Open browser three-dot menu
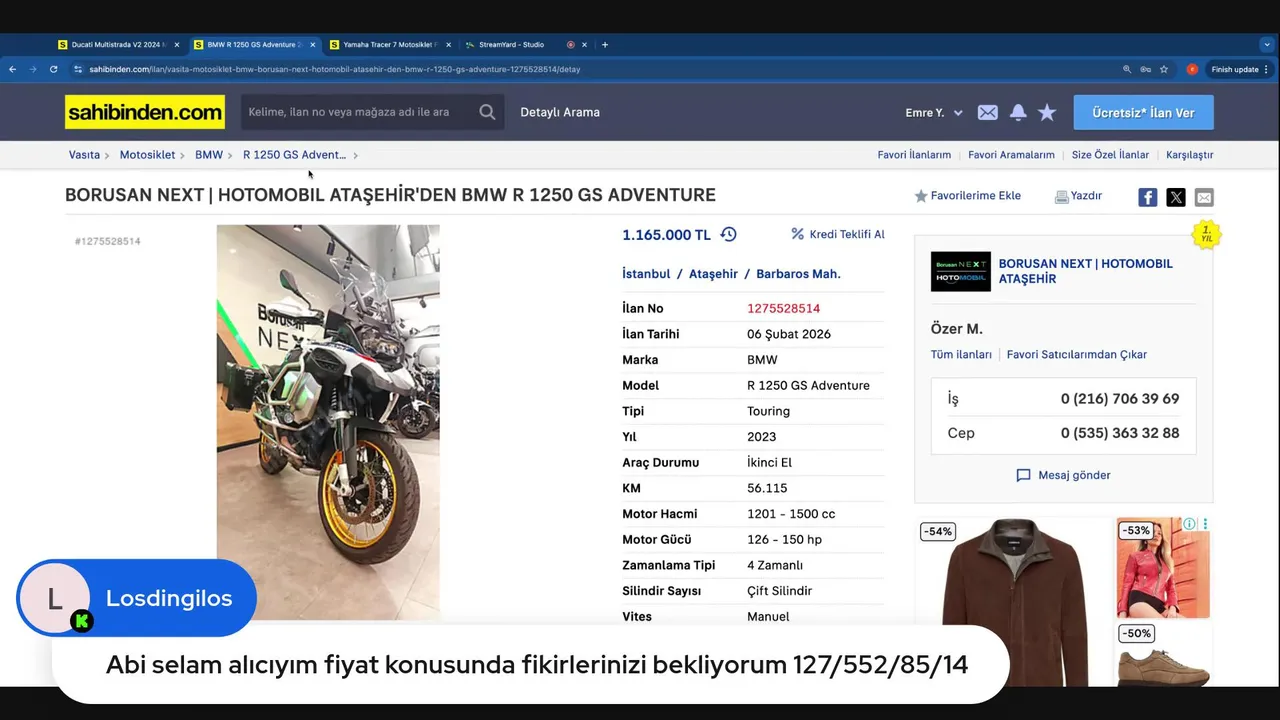 click(x=1267, y=69)
